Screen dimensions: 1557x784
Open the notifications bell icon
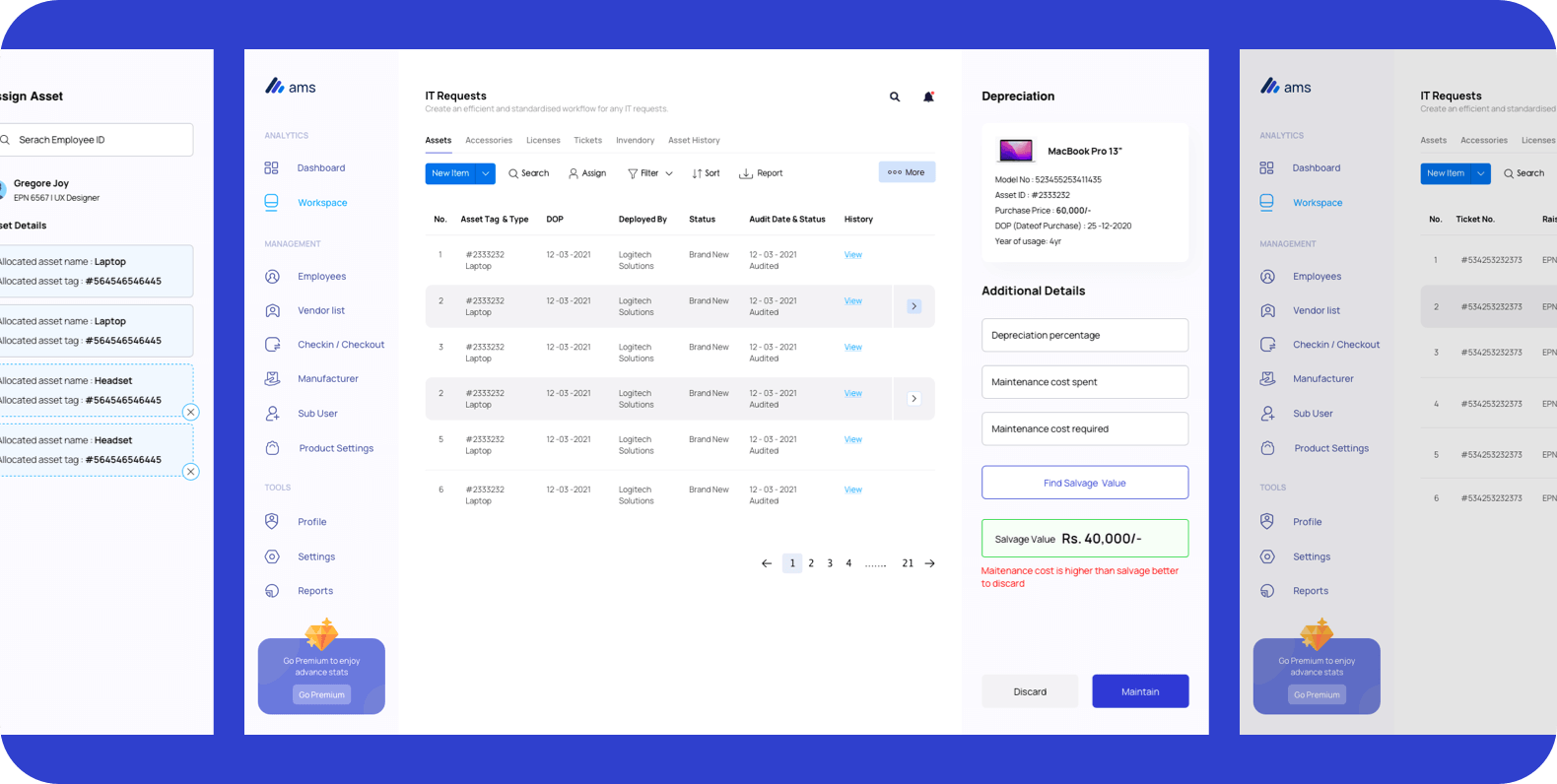(928, 97)
